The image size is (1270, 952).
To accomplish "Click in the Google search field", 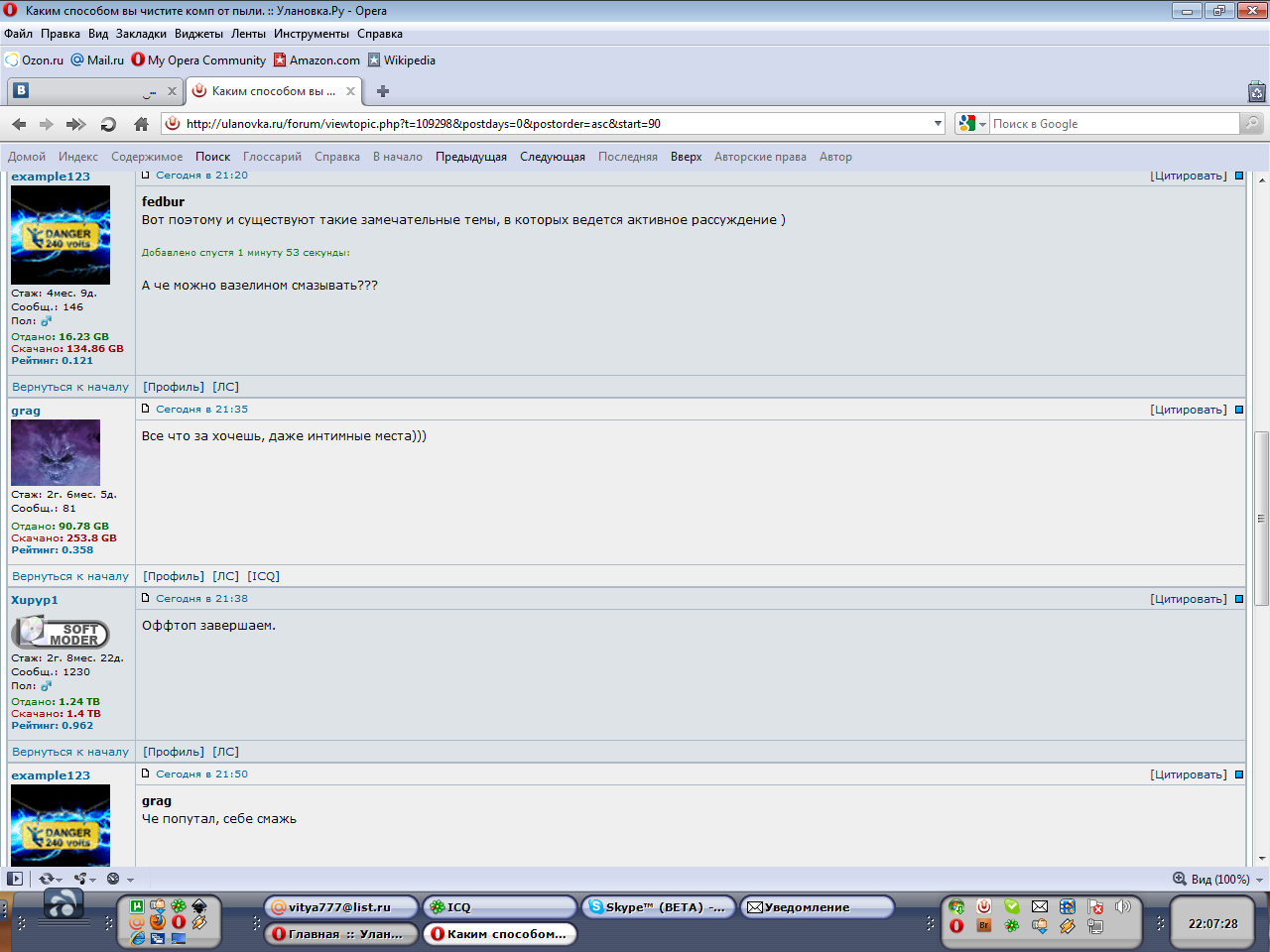I will point(1111,124).
